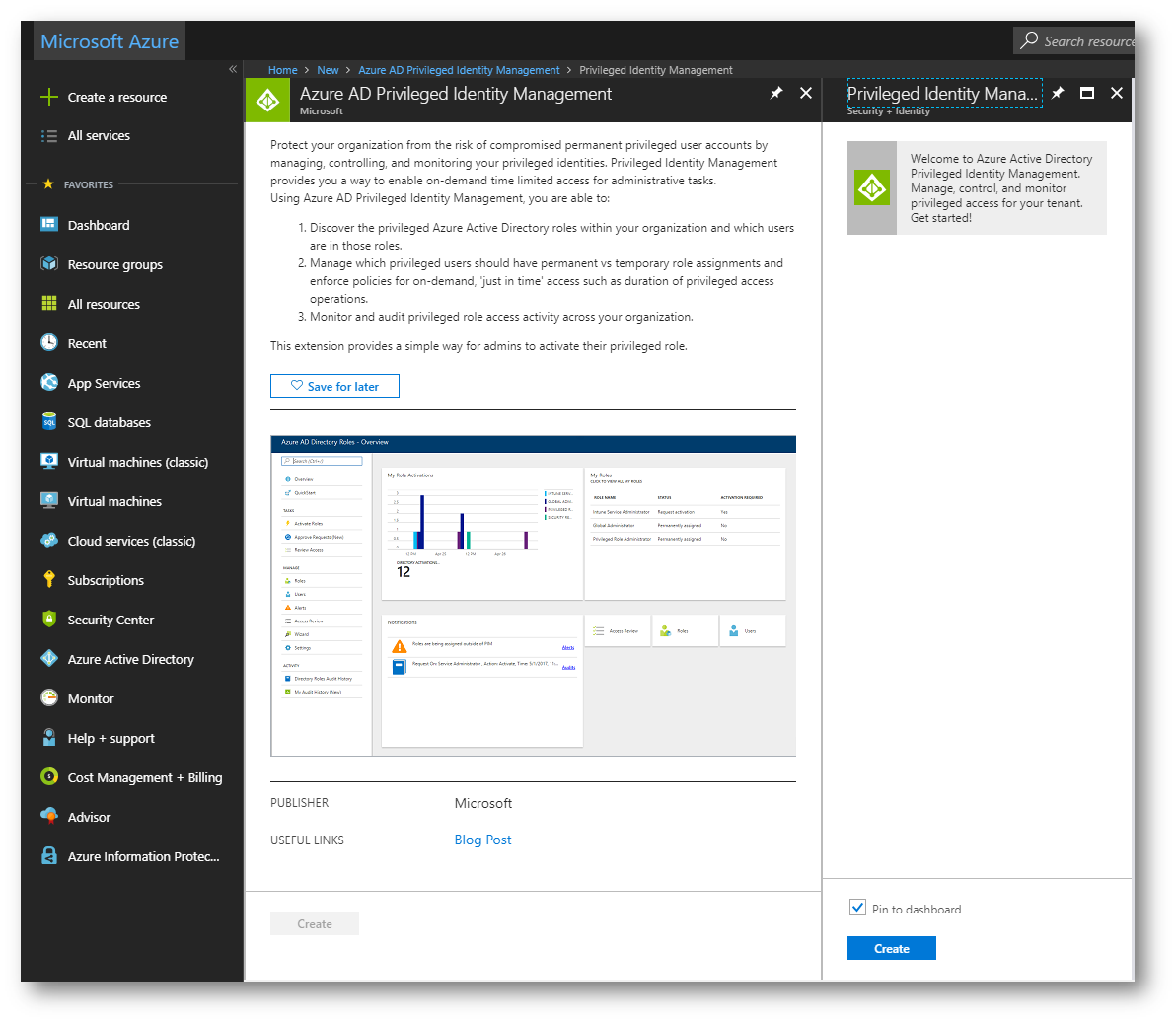Select the App Services icon
Screen dimensions: 1176x1023
(x=48, y=383)
